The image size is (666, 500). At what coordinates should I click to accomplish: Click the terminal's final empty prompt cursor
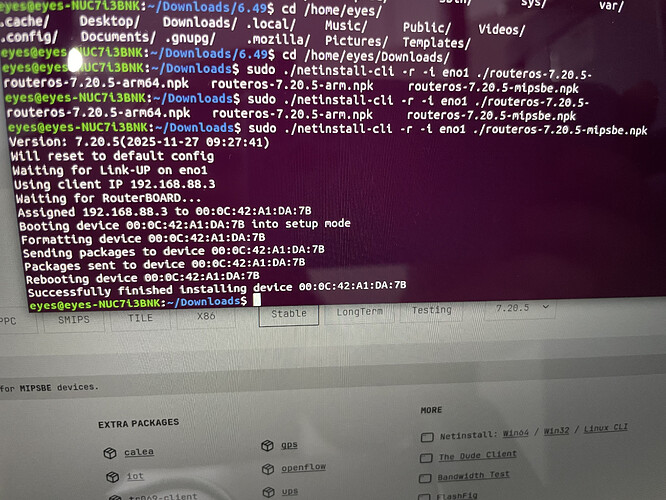257,300
